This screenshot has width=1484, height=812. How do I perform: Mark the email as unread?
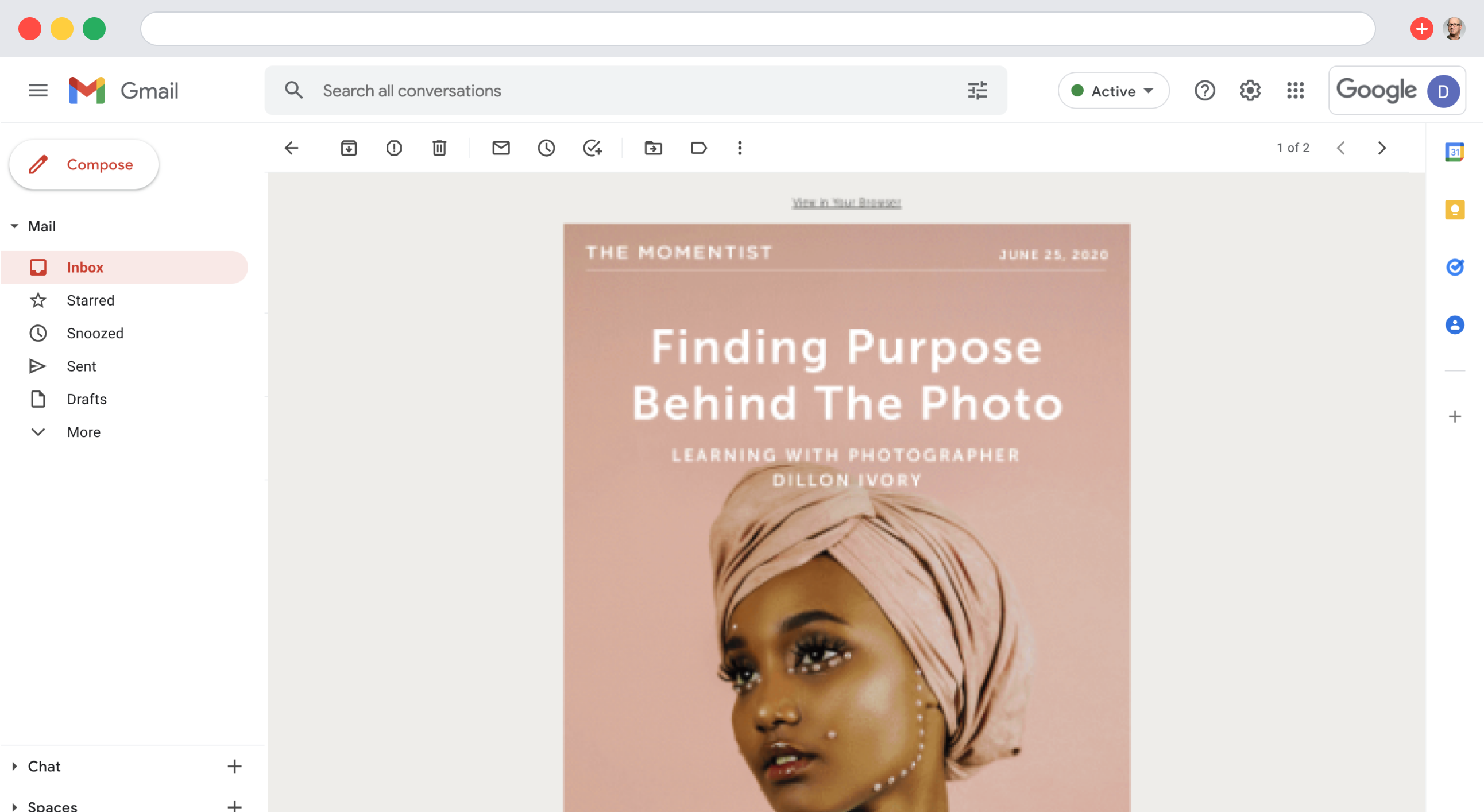tap(501, 148)
